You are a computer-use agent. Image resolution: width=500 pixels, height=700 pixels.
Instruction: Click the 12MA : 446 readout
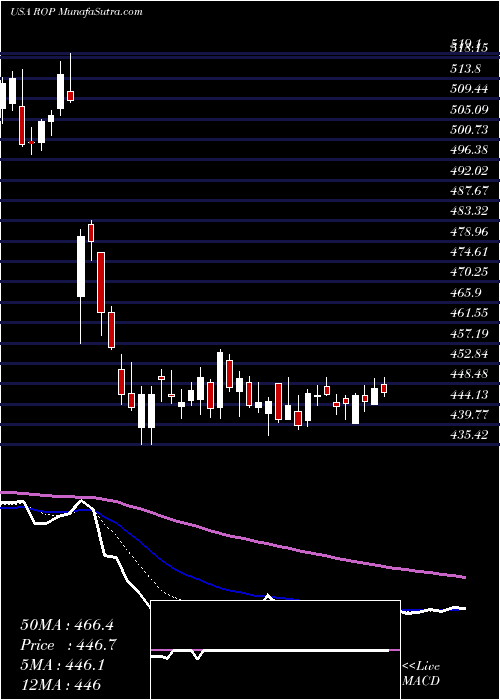pos(60,685)
